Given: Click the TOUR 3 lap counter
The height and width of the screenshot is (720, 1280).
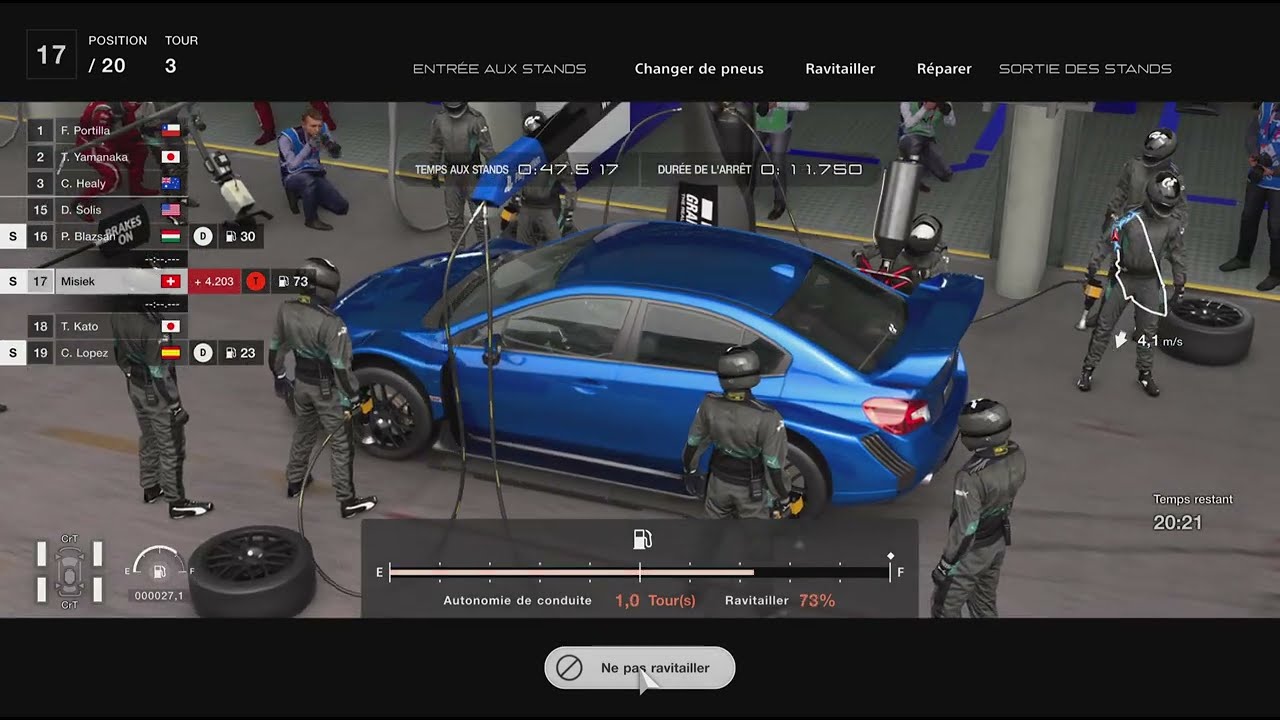Looking at the screenshot, I should coord(181,54).
